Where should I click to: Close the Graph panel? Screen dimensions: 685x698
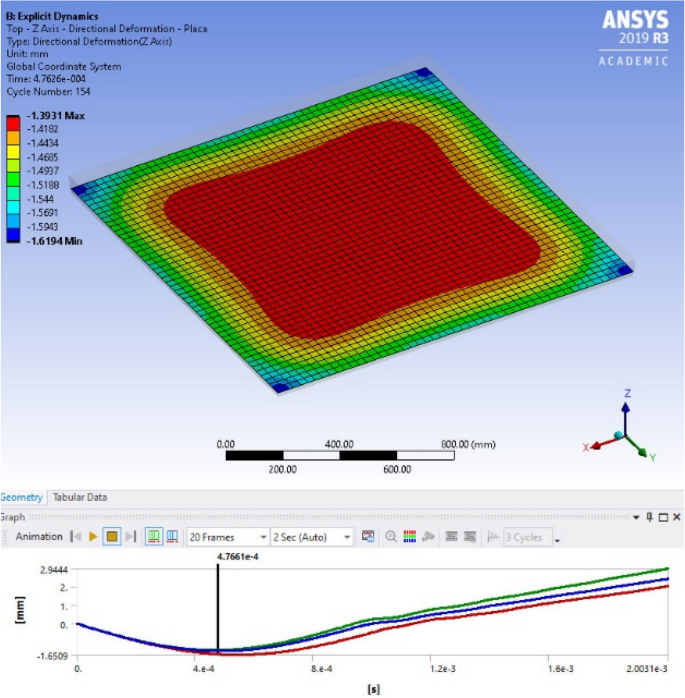(x=677, y=517)
